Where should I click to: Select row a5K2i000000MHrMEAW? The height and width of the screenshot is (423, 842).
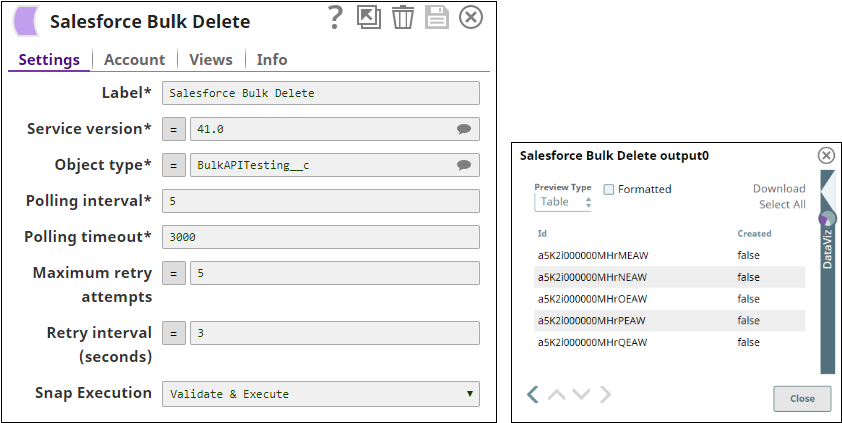pos(670,256)
